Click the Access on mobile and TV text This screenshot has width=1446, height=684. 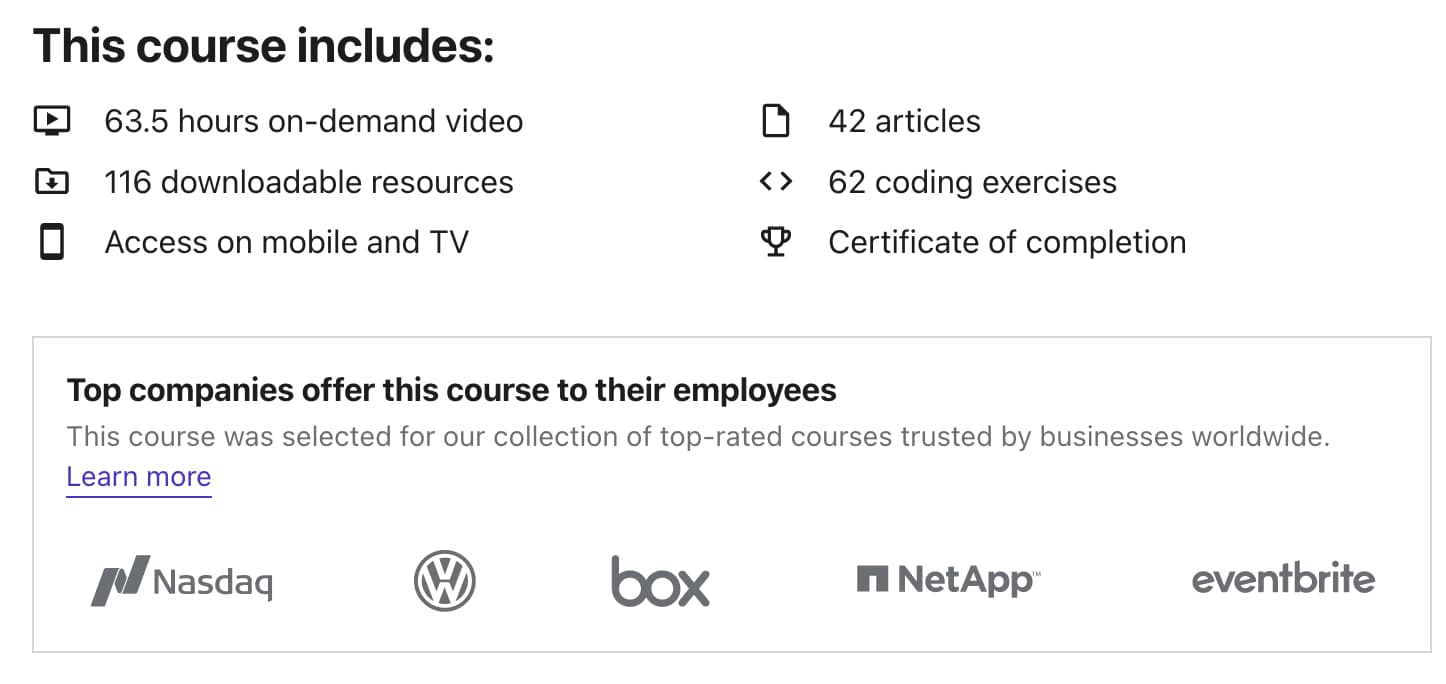(287, 241)
